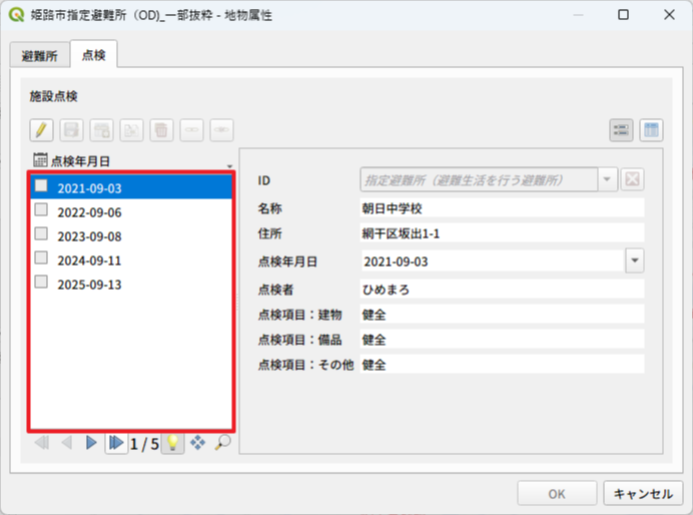693x515 pixels.
Task: Switch to the 避難所 tab
Action: 39,55
